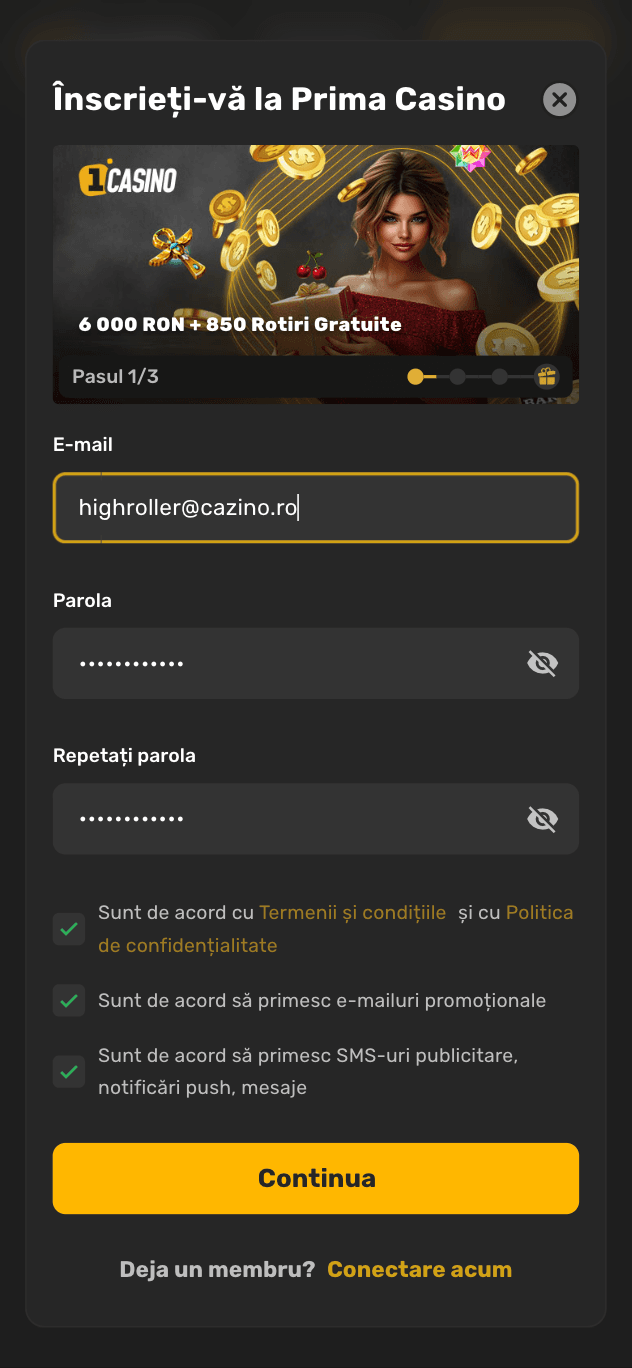Close the registration dialog
Image resolution: width=632 pixels, height=1368 pixels.
pyautogui.click(x=559, y=100)
